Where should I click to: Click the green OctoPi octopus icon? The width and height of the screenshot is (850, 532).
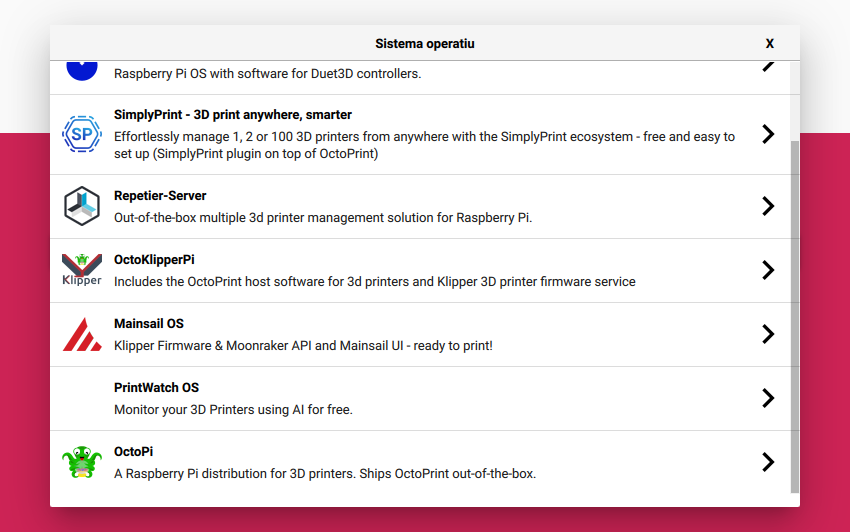82,462
